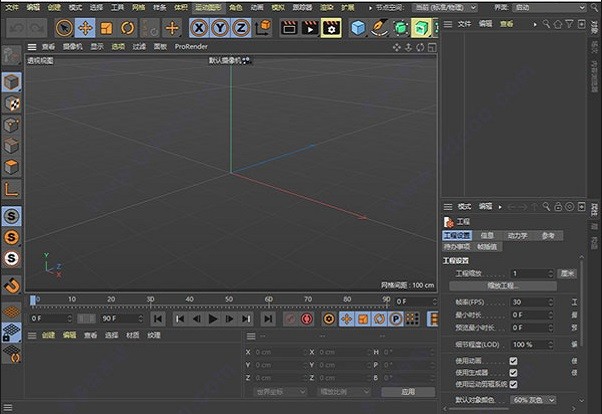Click frame 60 on timeline ruler
The image size is (602, 414).
click(x=268, y=300)
